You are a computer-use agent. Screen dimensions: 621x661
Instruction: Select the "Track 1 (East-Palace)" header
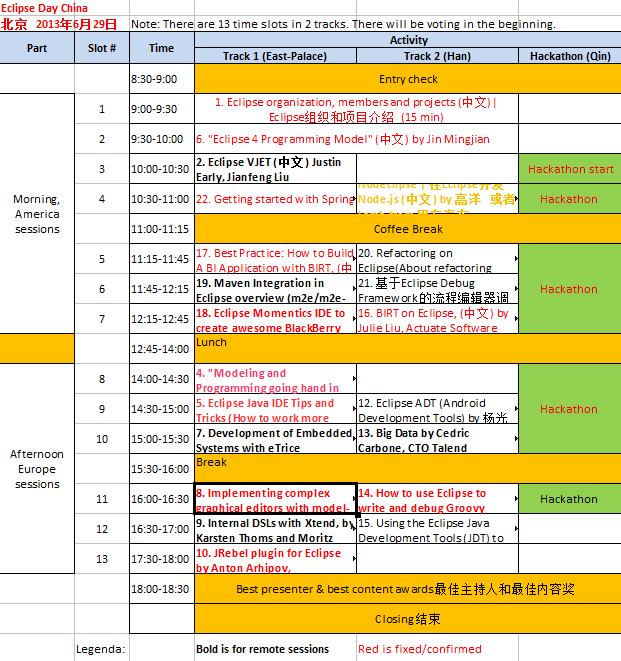point(275,56)
